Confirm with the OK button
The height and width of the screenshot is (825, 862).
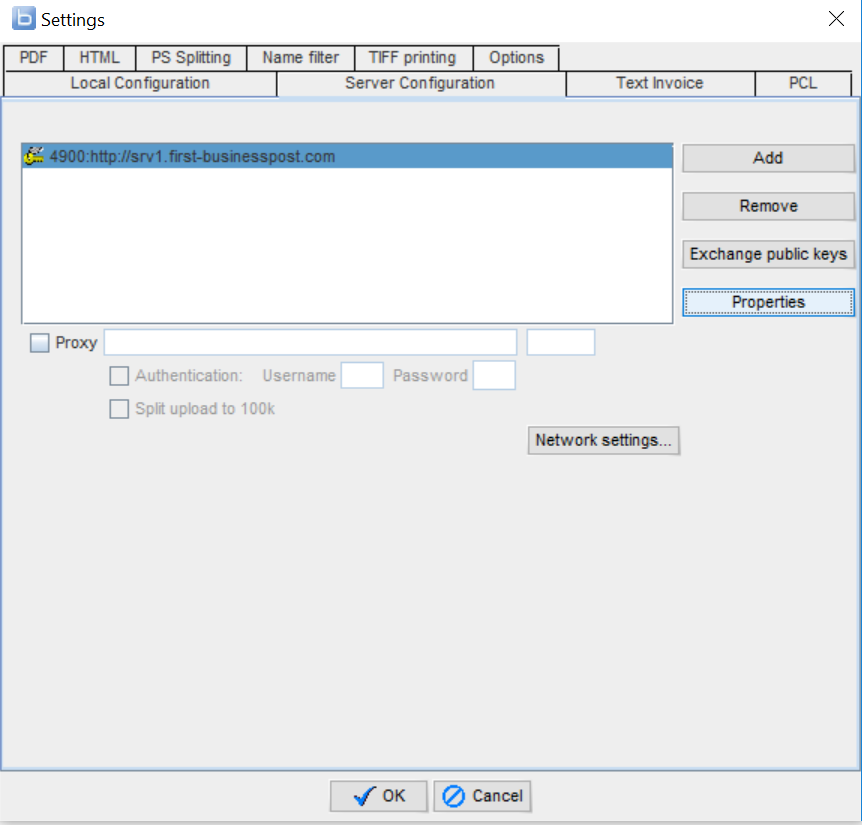[x=378, y=796]
